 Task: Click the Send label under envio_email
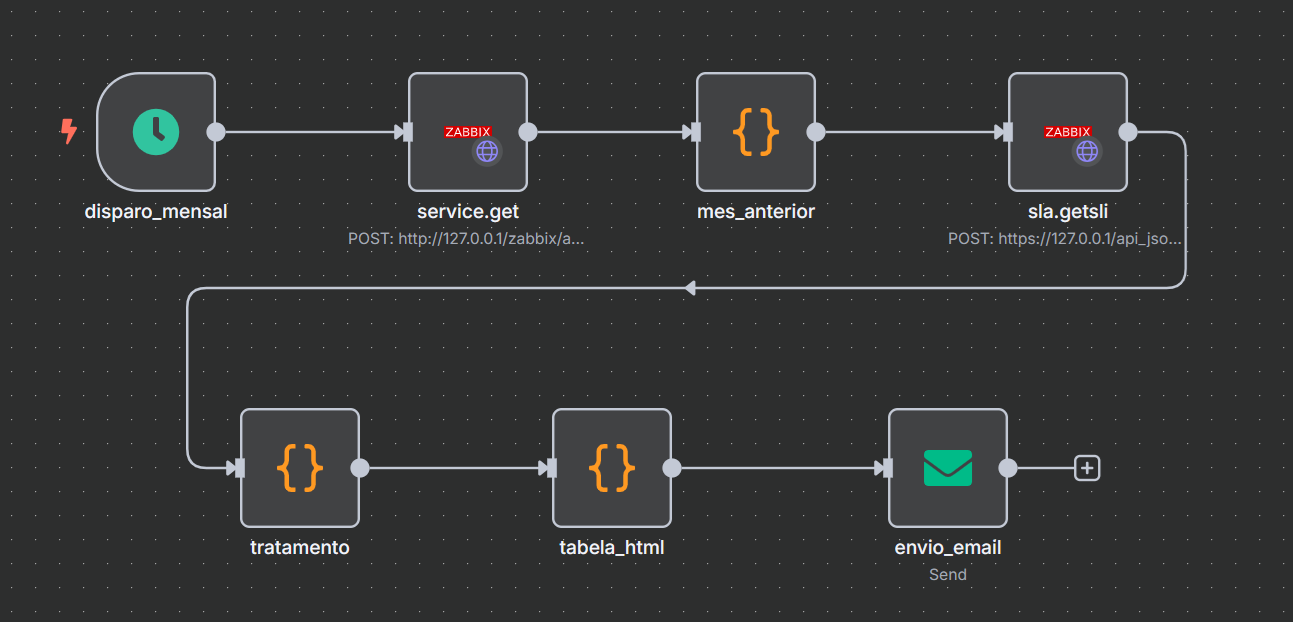tap(948, 574)
